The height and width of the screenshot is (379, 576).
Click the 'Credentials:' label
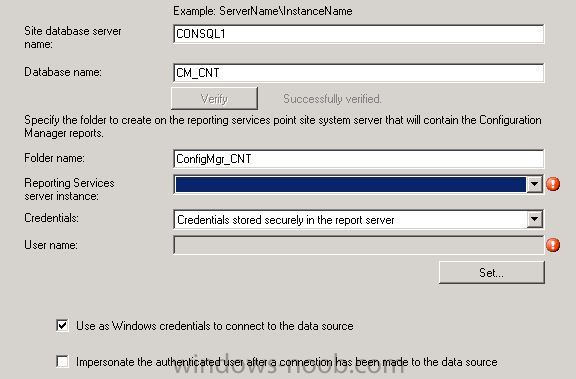(x=51, y=218)
